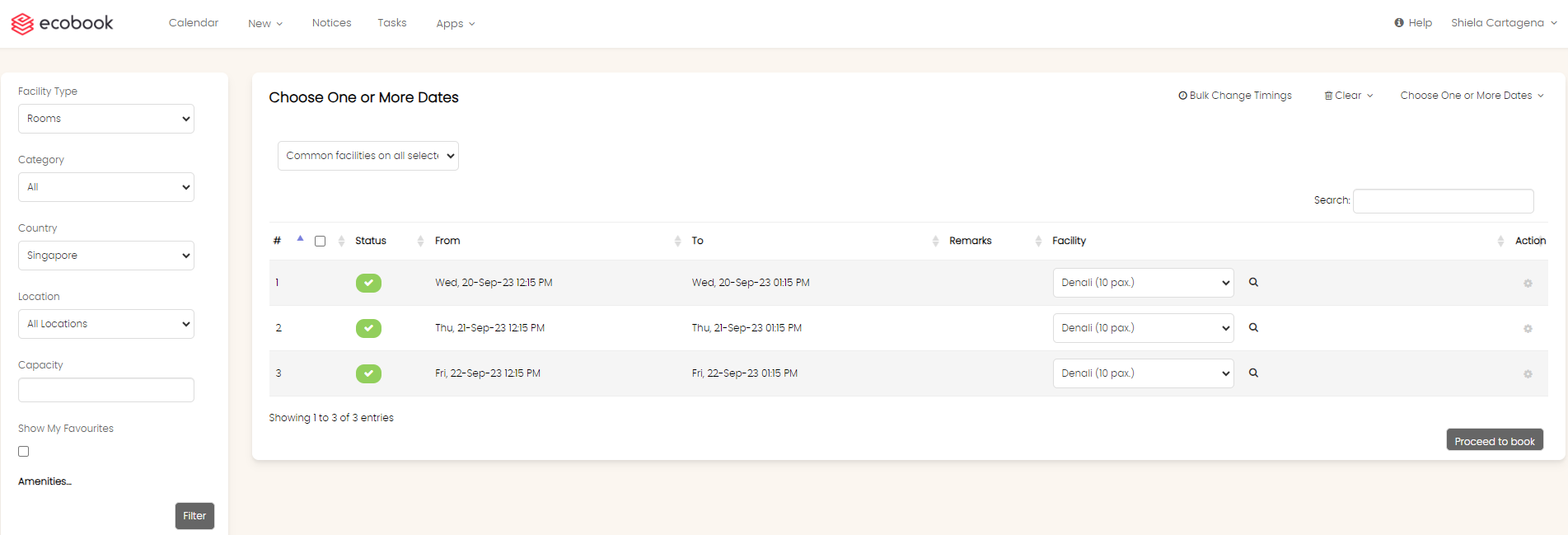The image size is (1568, 535).
Task: Open Location dropdown showing All Locations
Action: 106,324
